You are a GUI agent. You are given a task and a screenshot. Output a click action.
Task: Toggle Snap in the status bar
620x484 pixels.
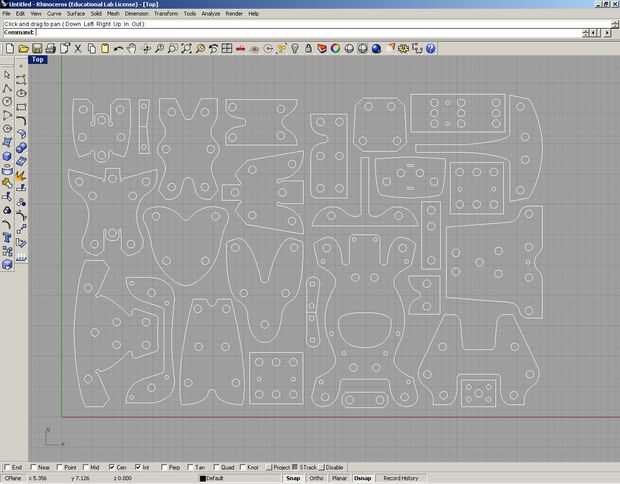coord(293,478)
